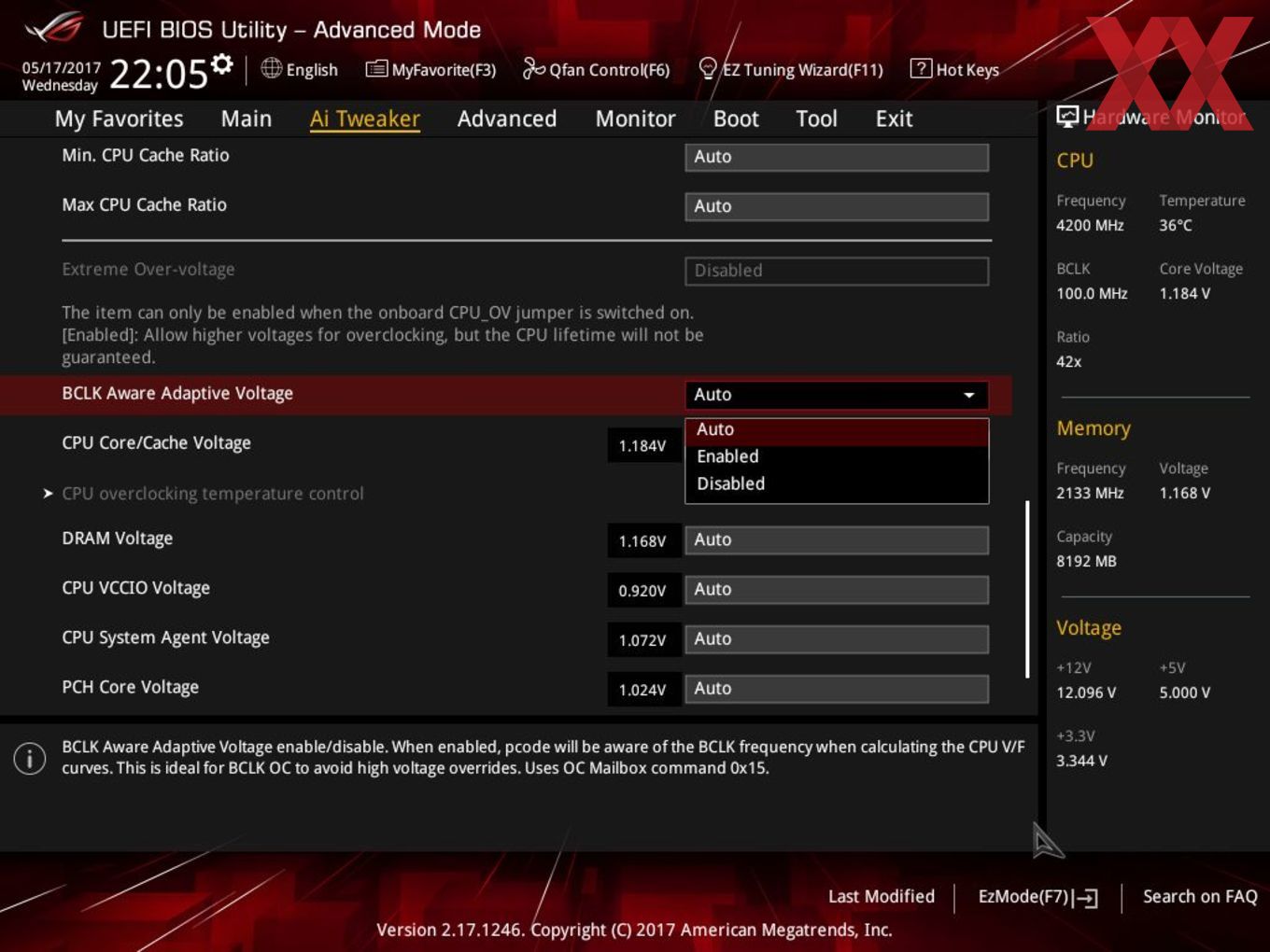This screenshot has height=952, width=1270.
Task: Click the 2133 MHz memory frequency reading
Action: pyautogui.click(x=1090, y=493)
